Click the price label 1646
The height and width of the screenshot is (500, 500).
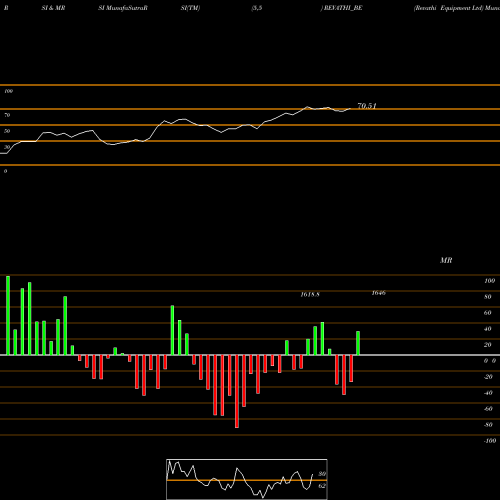(x=379, y=293)
